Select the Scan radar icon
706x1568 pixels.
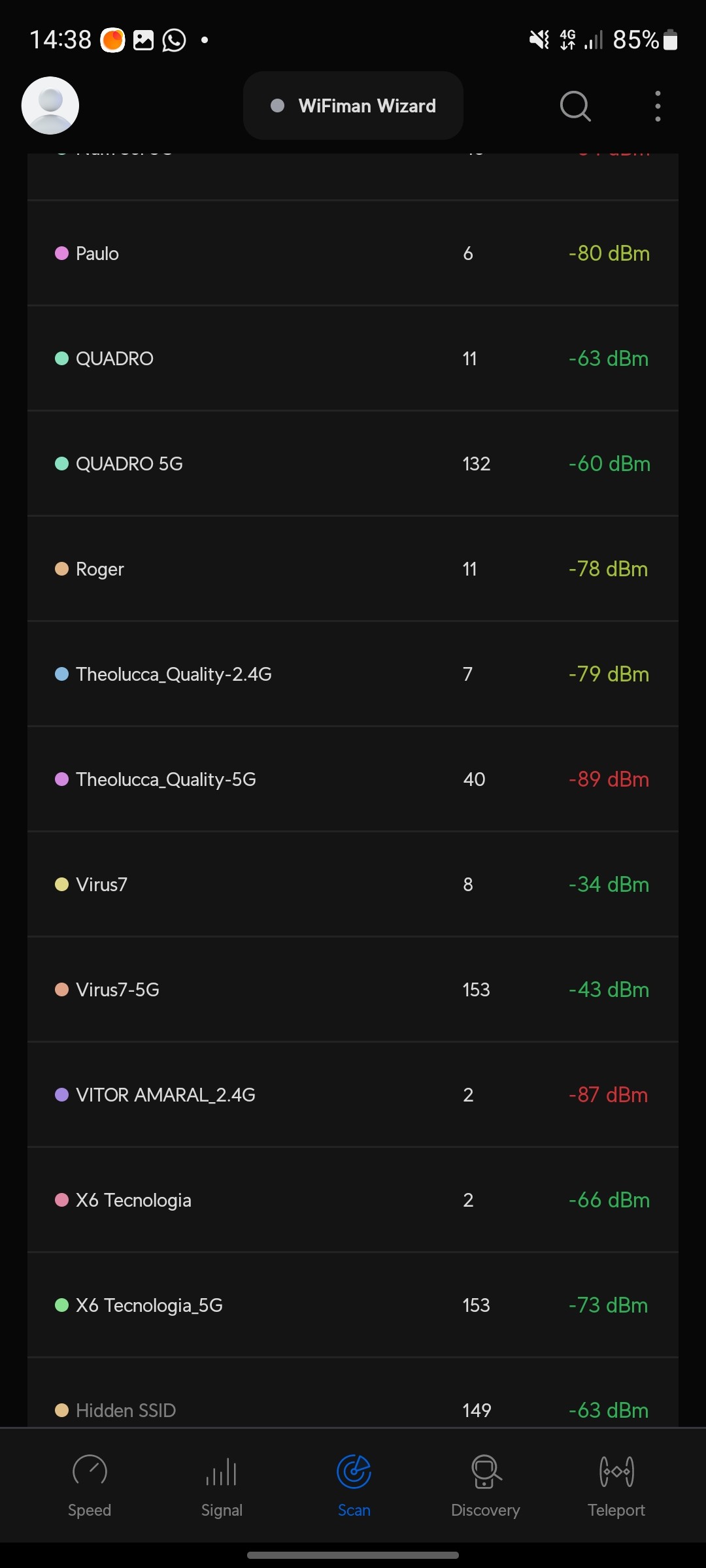pyautogui.click(x=354, y=1472)
